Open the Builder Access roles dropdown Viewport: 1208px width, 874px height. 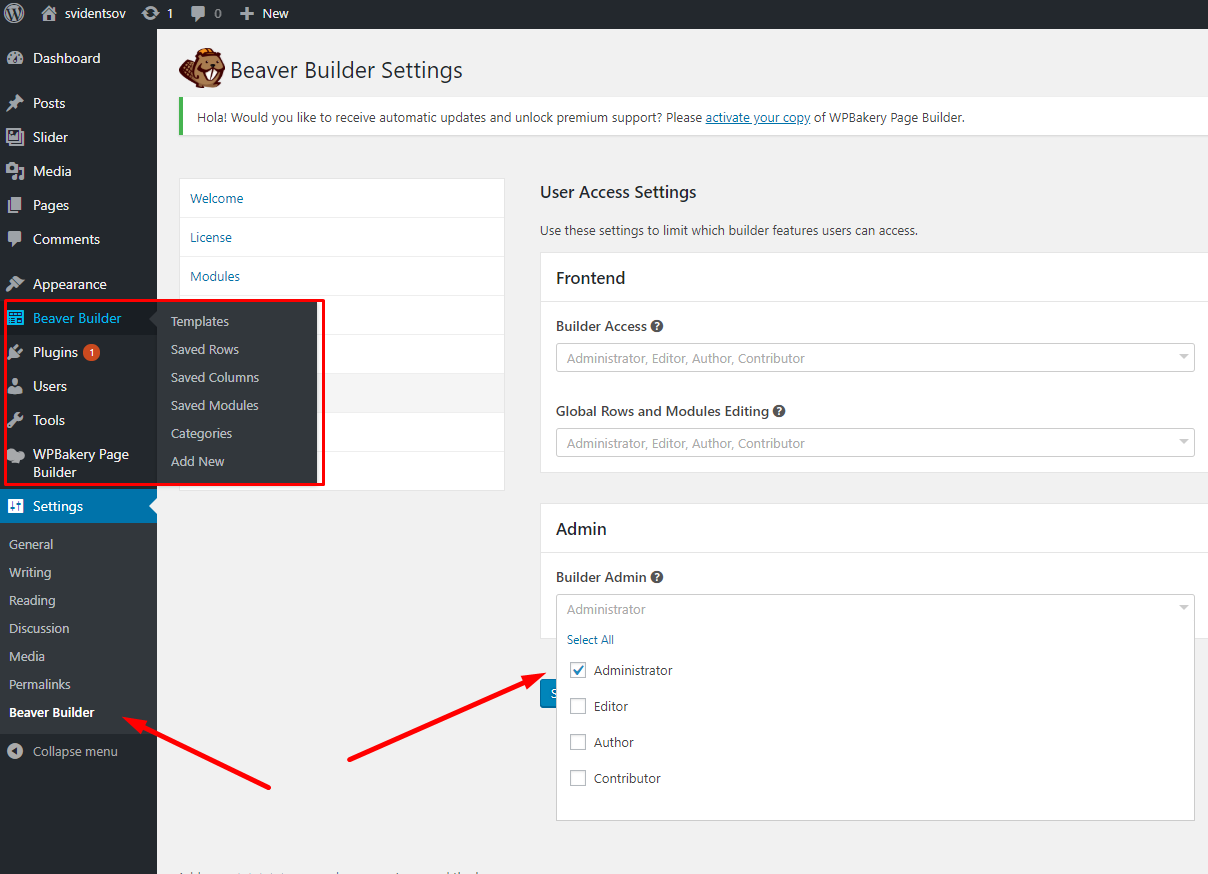(875, 358)
